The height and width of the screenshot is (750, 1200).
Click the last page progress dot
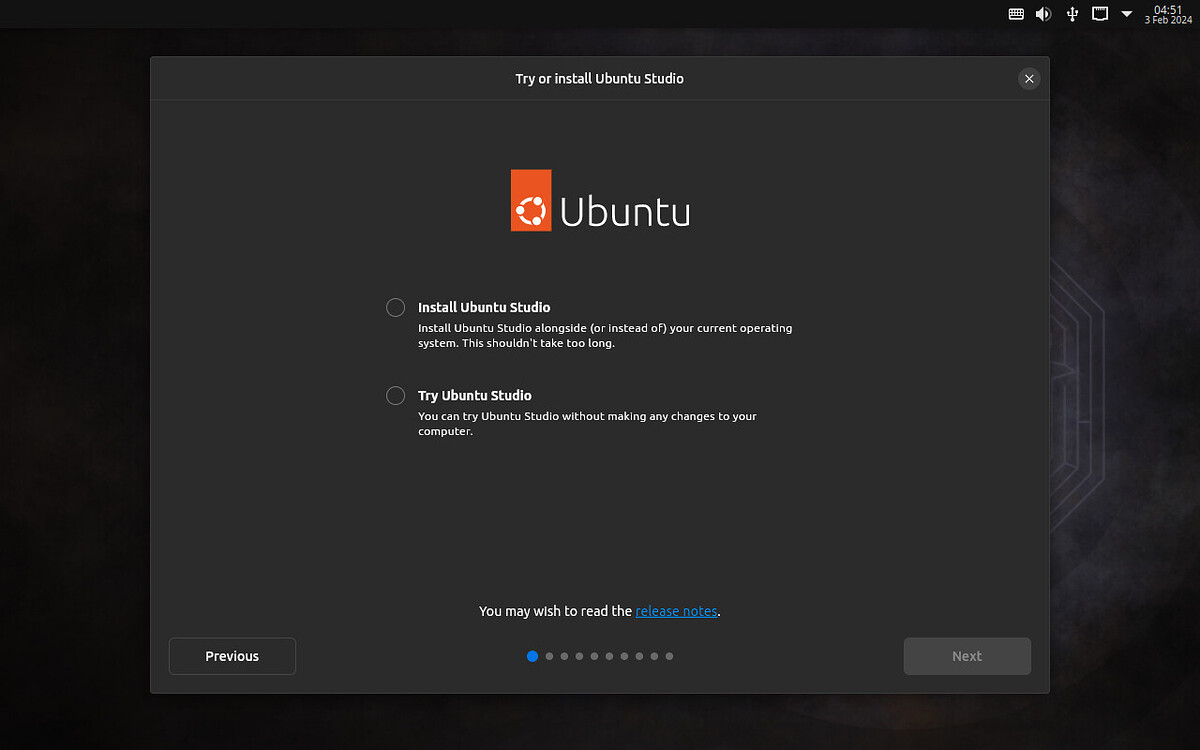click(669, 656)
